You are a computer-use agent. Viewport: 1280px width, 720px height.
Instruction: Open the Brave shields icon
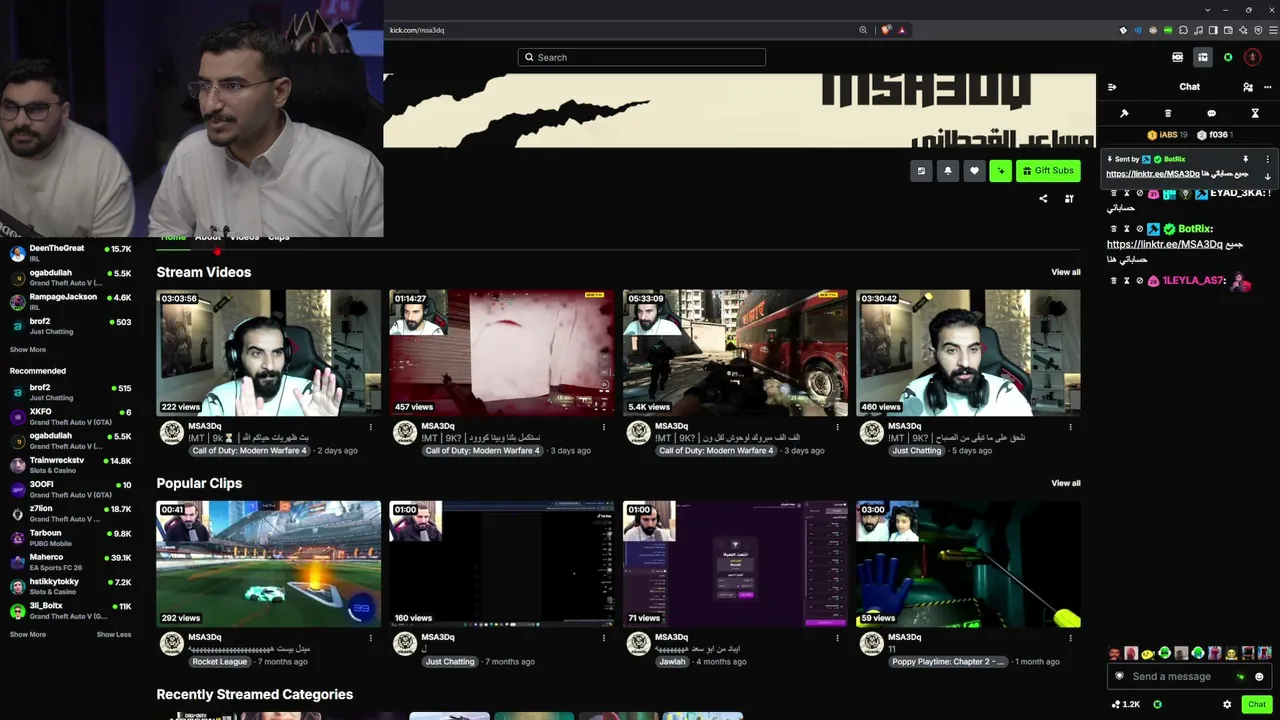(885, 30)
